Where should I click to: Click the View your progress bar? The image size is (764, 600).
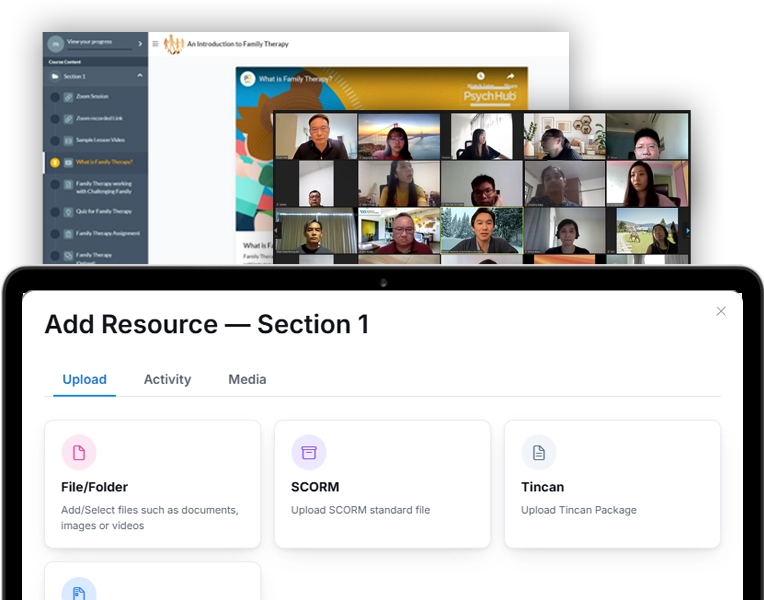99,49
